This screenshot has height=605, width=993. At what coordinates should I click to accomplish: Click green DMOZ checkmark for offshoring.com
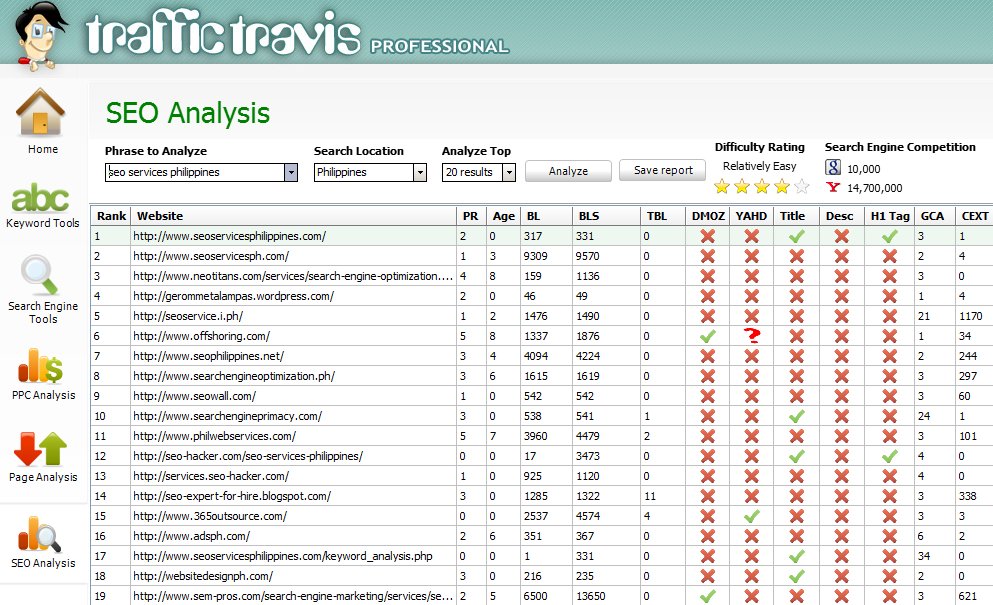pyautogui.click(x=707, y=337)
